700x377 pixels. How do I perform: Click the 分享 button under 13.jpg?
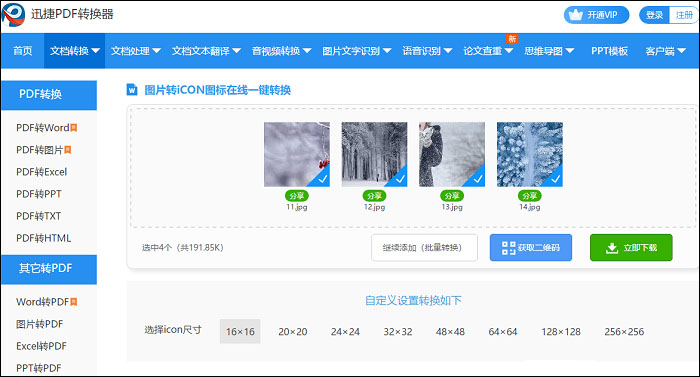(x=452, y=196)
